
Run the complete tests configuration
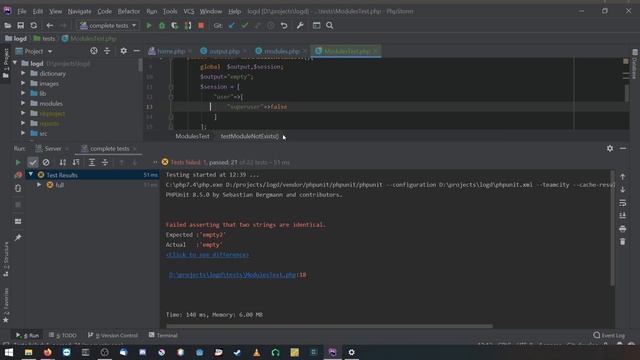pyautogui.click(x=149, y=25)
